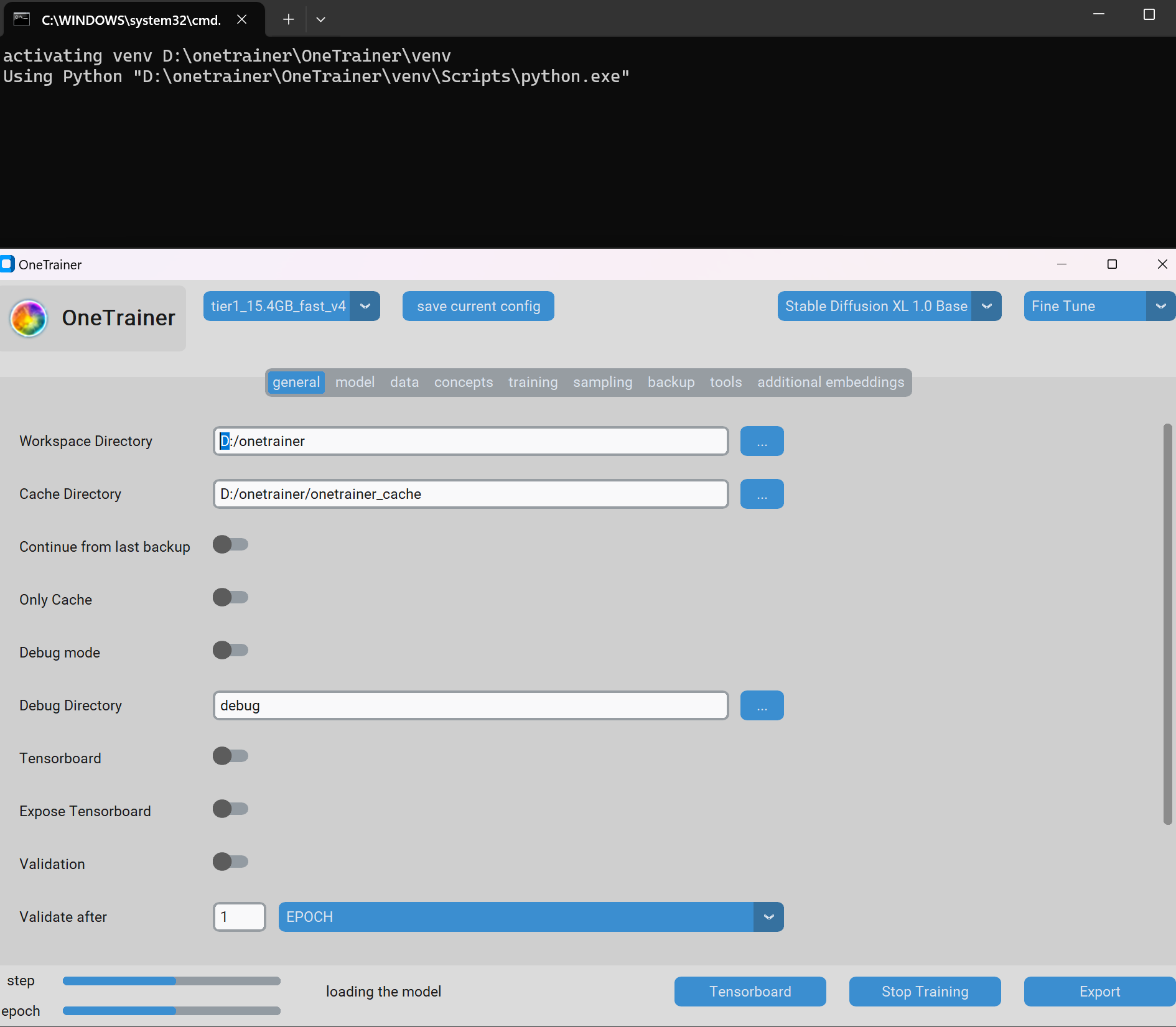Open the Fine Tune training method dropdown
This screenshot has height=1027, width=1176.
pos(1100,306)
